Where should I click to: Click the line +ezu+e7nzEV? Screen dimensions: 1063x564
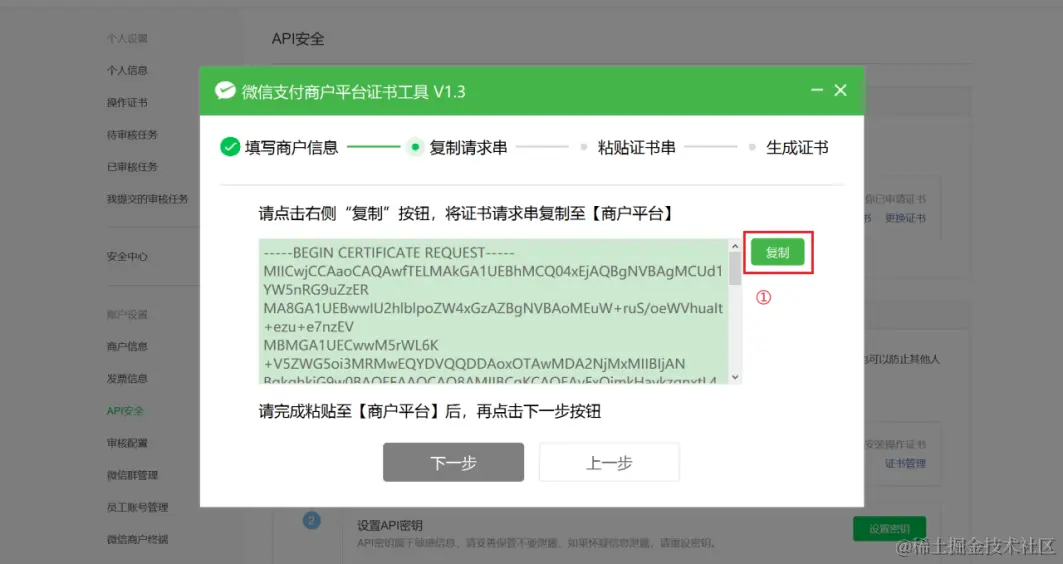click(308, 326)
